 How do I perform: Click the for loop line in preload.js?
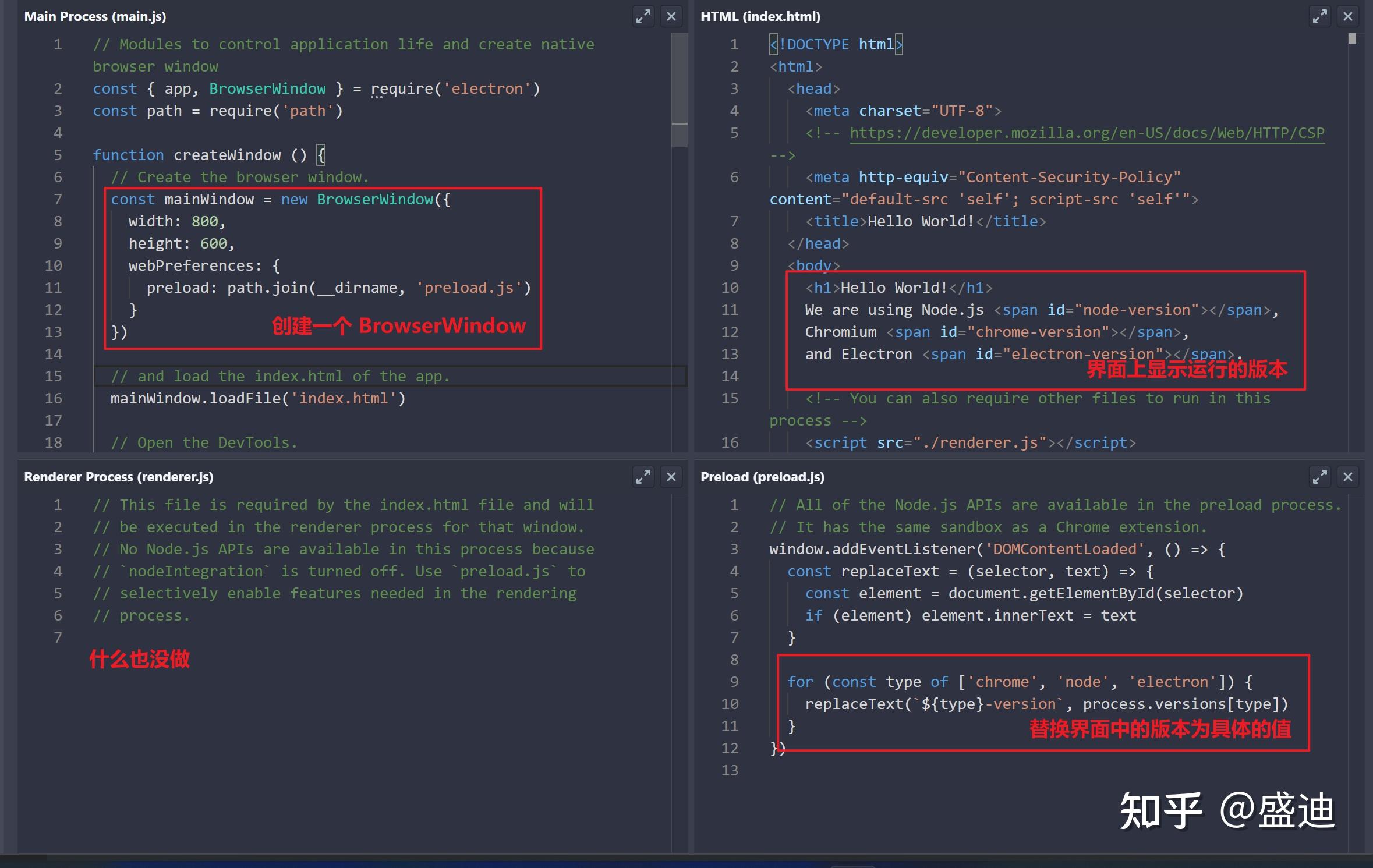pos(1020,682)
